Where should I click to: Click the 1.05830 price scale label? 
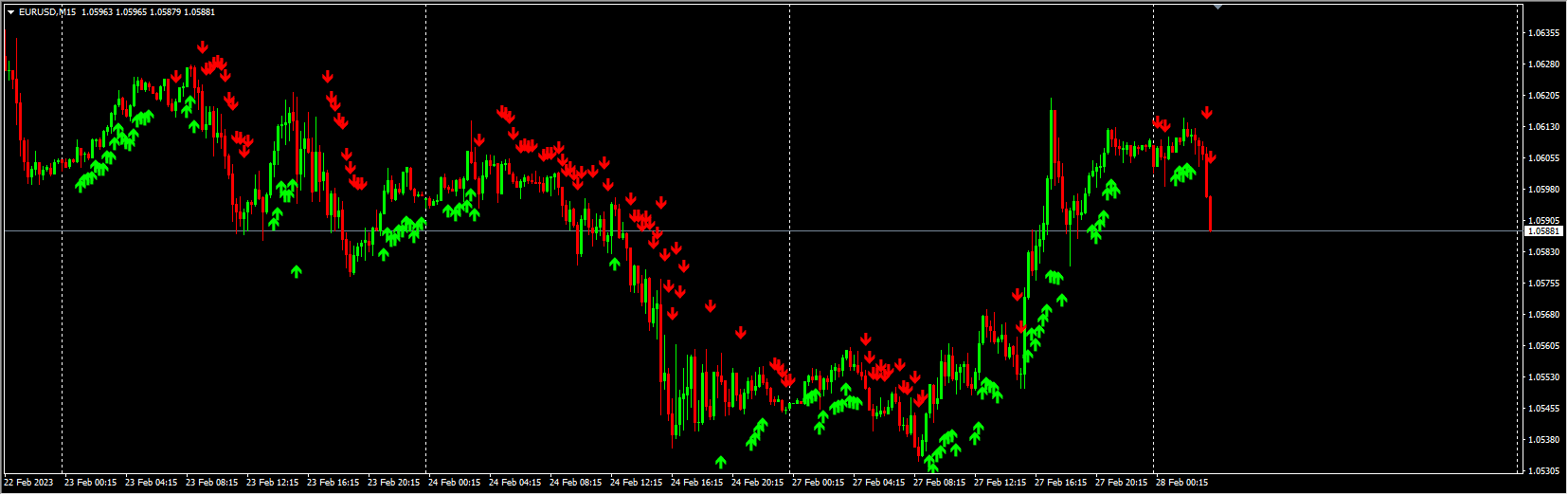pyautogui.click(x=1543, y=252)
